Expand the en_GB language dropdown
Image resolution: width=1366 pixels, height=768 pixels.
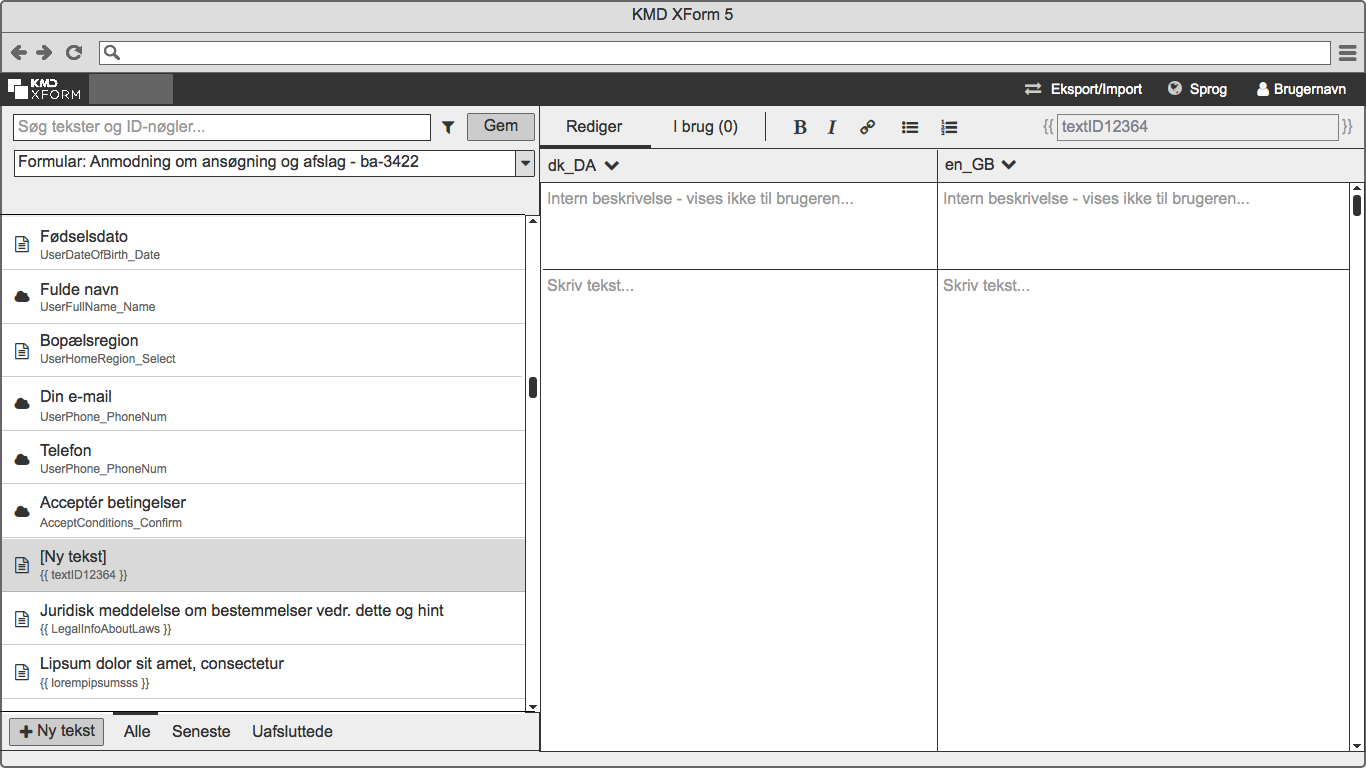point(1008,165)
